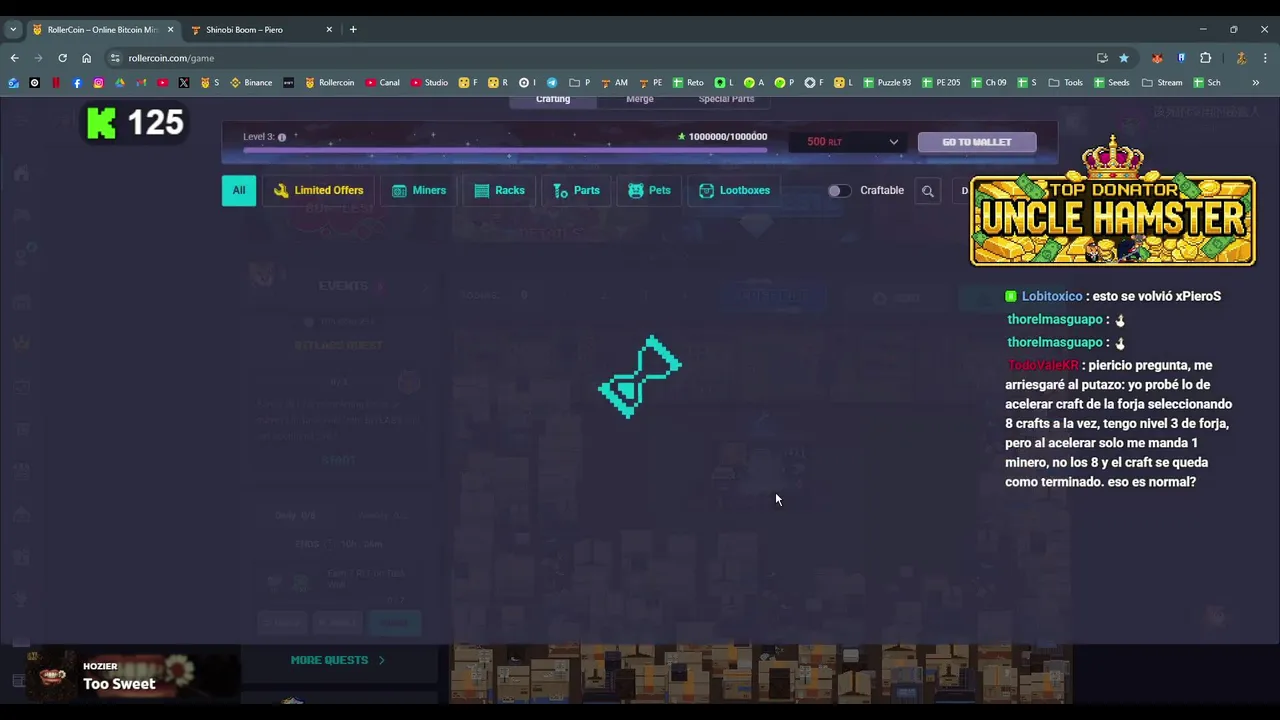Image resolution: width=1280 pixels, height=720 pixels.
Task: Show the Miners category
Action: tap(419, 190)
